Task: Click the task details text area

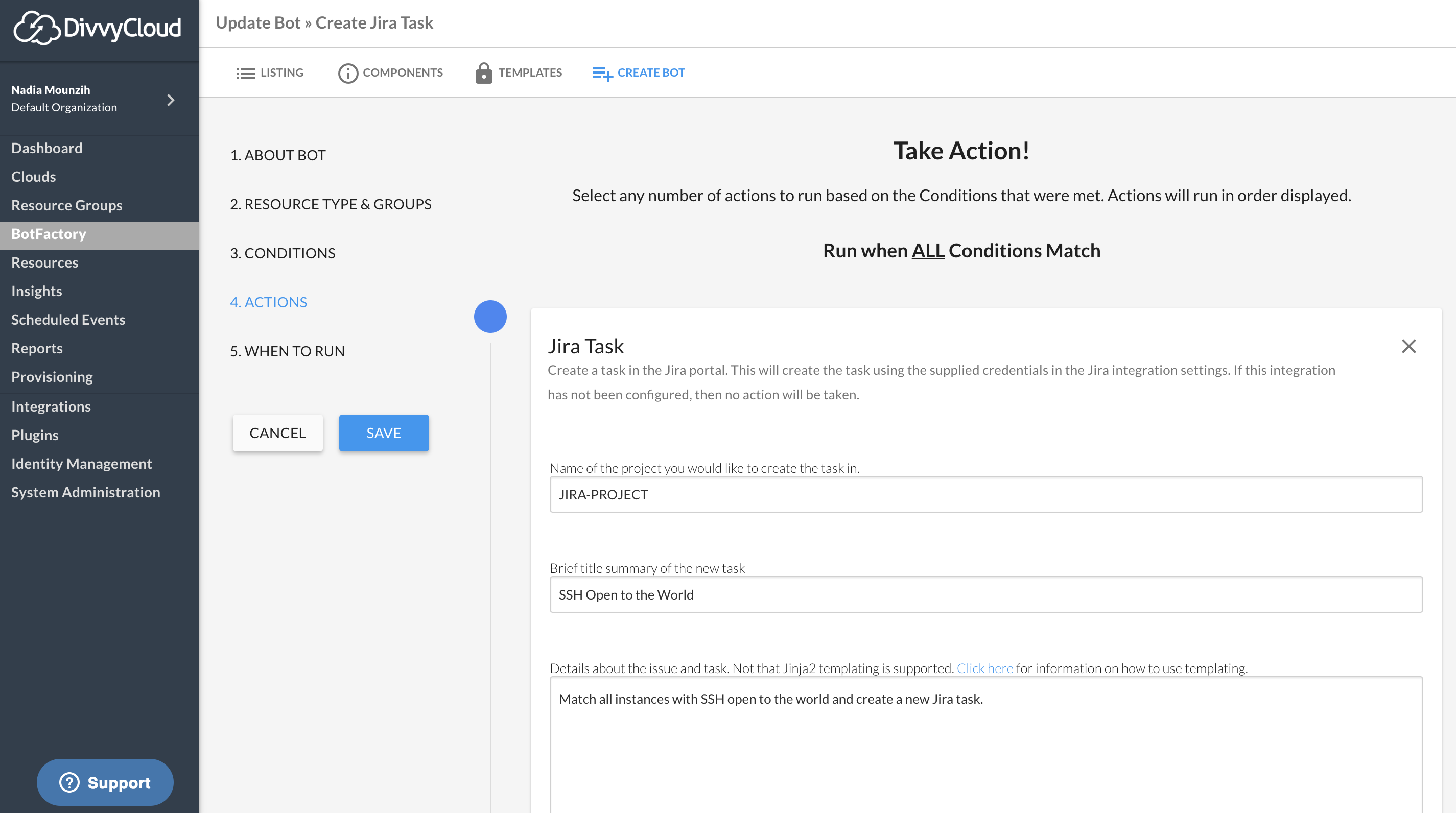Action: pos(986,746)
